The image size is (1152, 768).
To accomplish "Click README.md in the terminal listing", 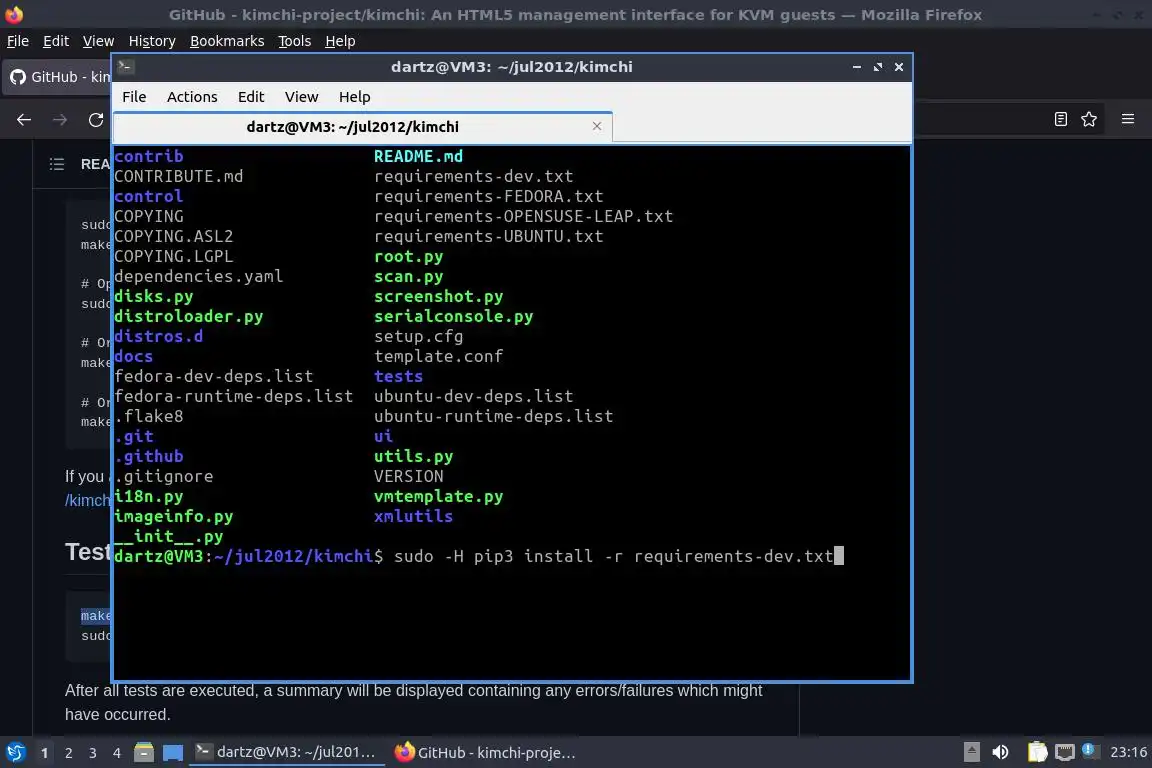I will click(418, 157).
